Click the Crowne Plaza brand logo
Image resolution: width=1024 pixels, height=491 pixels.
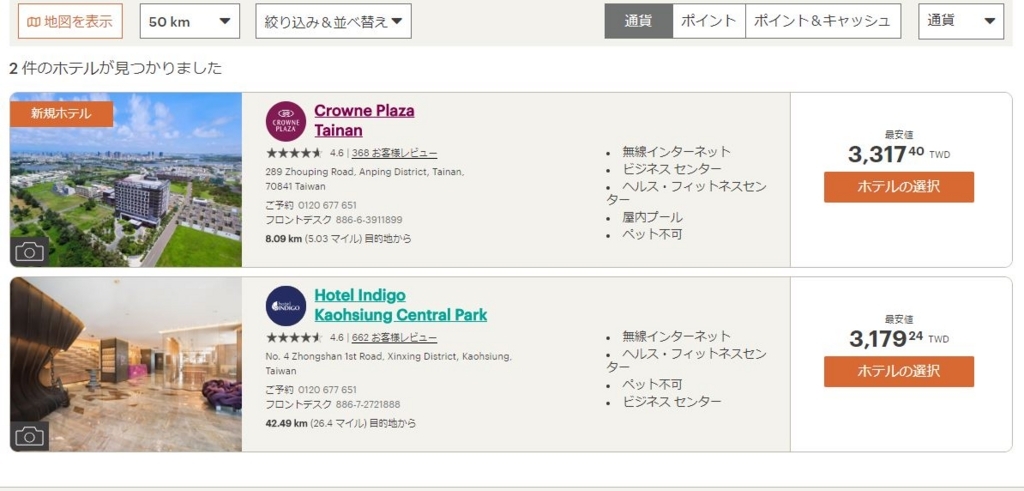(x=286, y=121)
